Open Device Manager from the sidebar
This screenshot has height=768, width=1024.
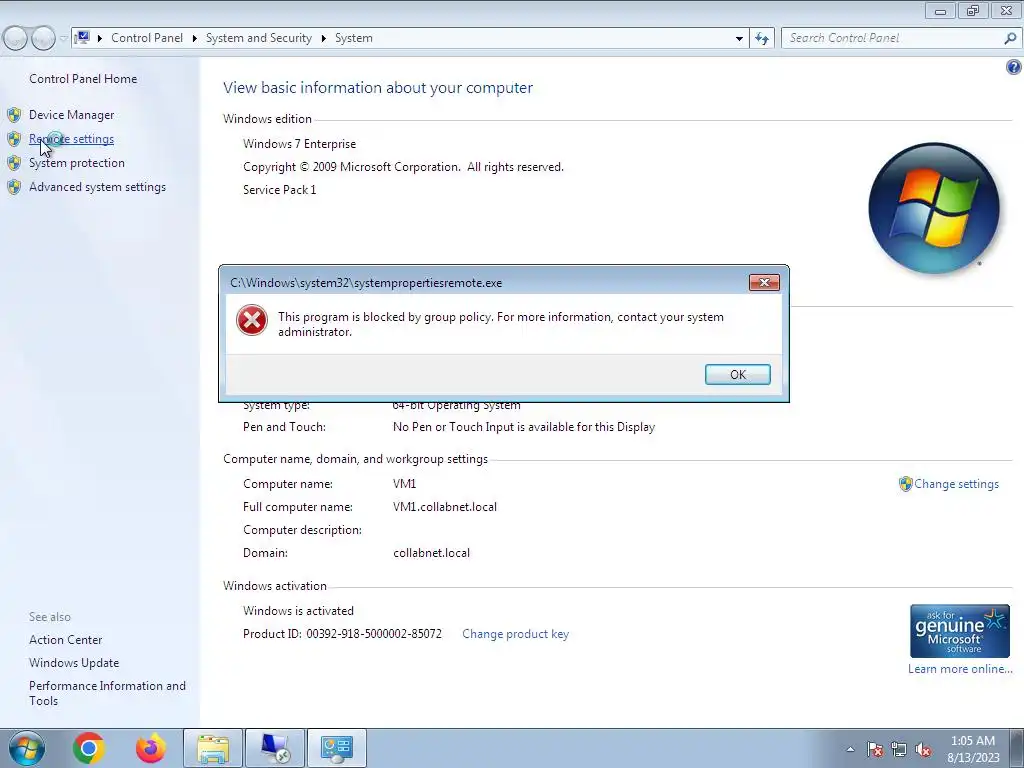[x=71, y=115]
